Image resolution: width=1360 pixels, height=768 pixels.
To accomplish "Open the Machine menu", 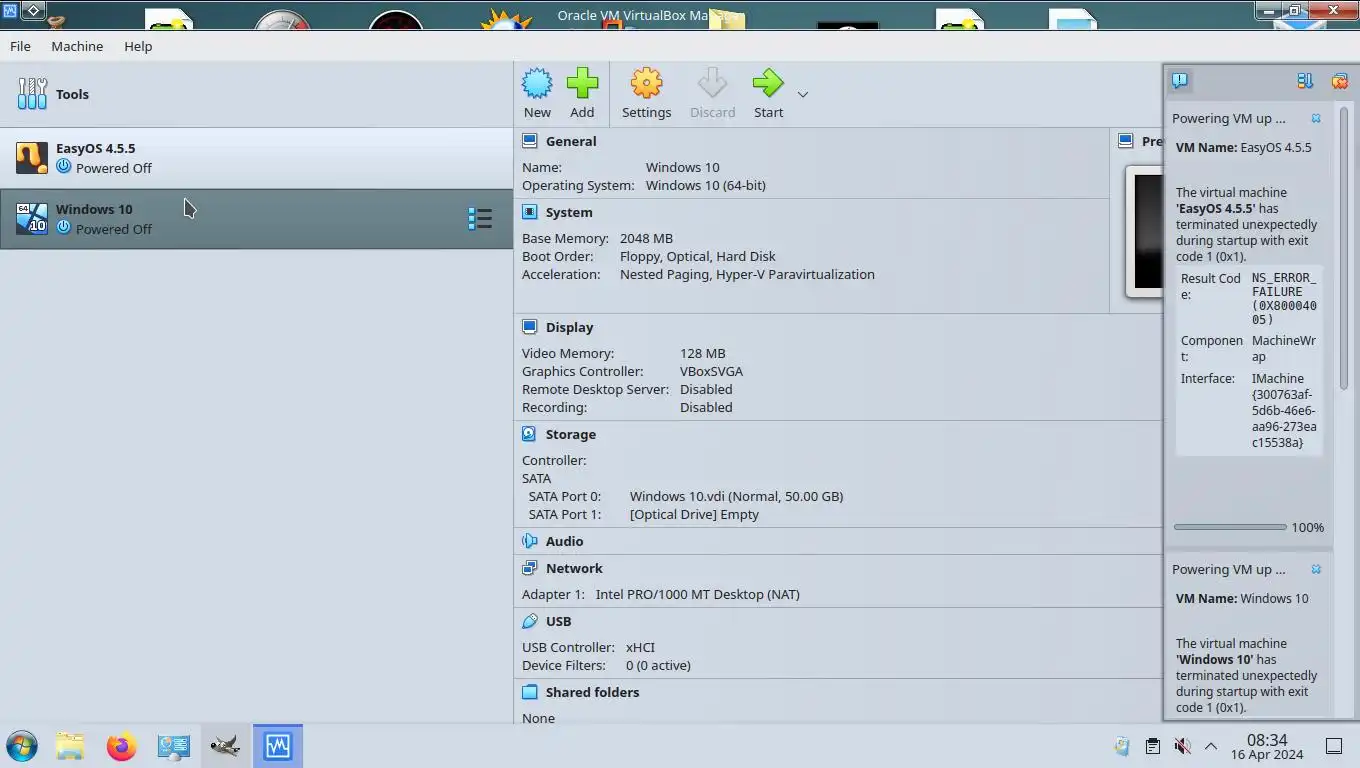I will [77, 46].
